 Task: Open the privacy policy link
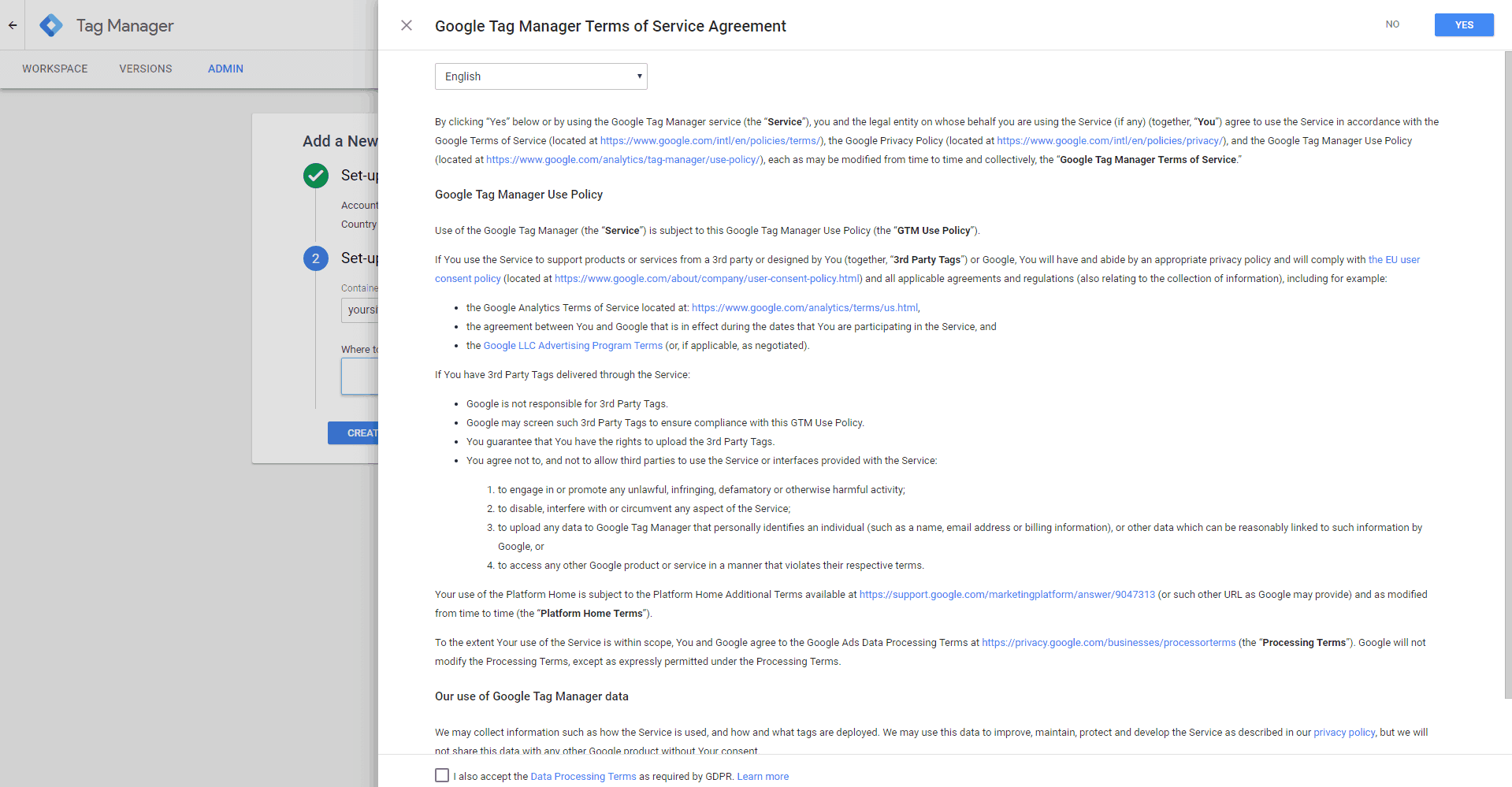point(1344,733)
